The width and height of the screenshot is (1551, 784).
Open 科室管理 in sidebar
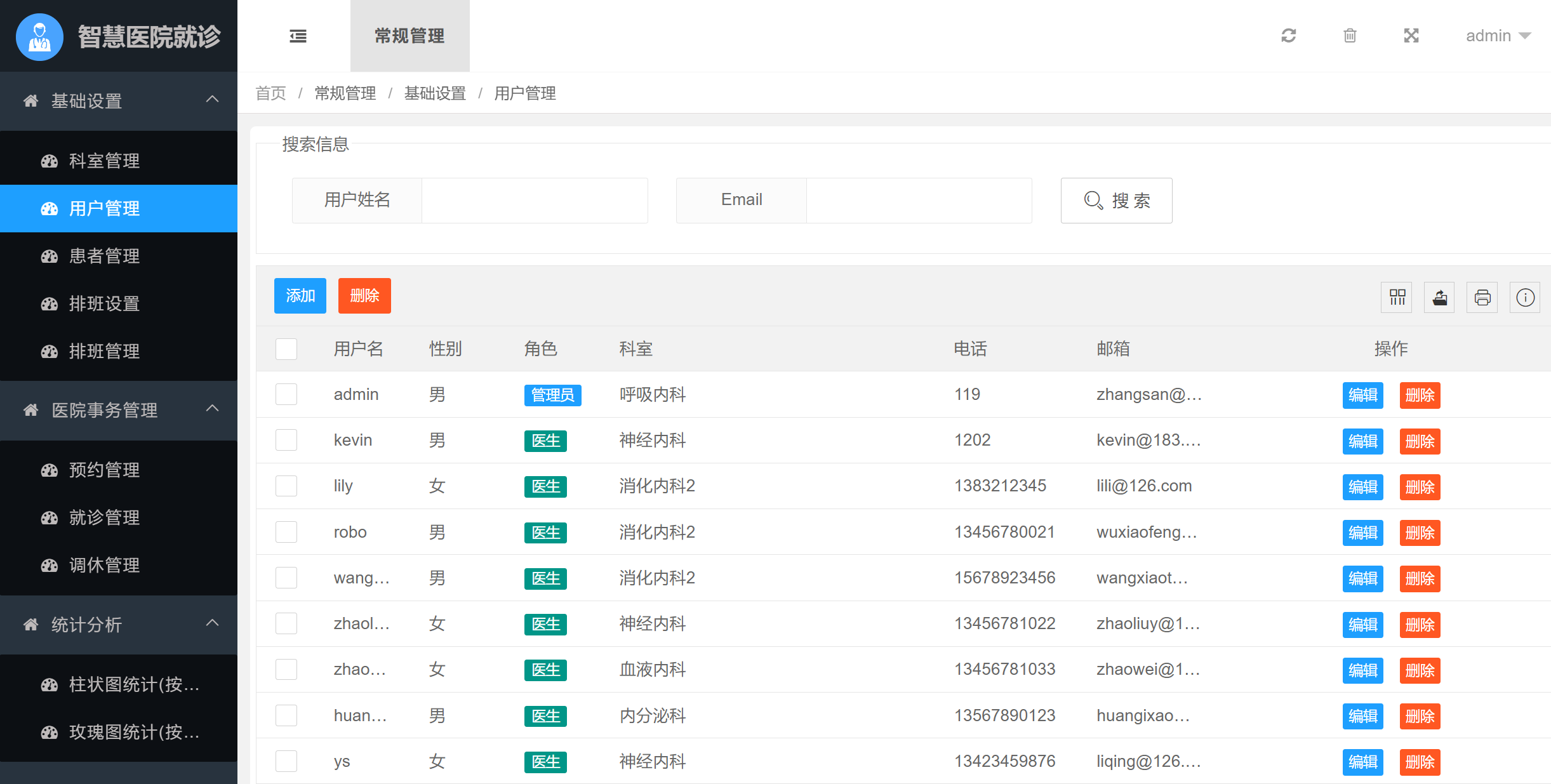pos(119,161)
